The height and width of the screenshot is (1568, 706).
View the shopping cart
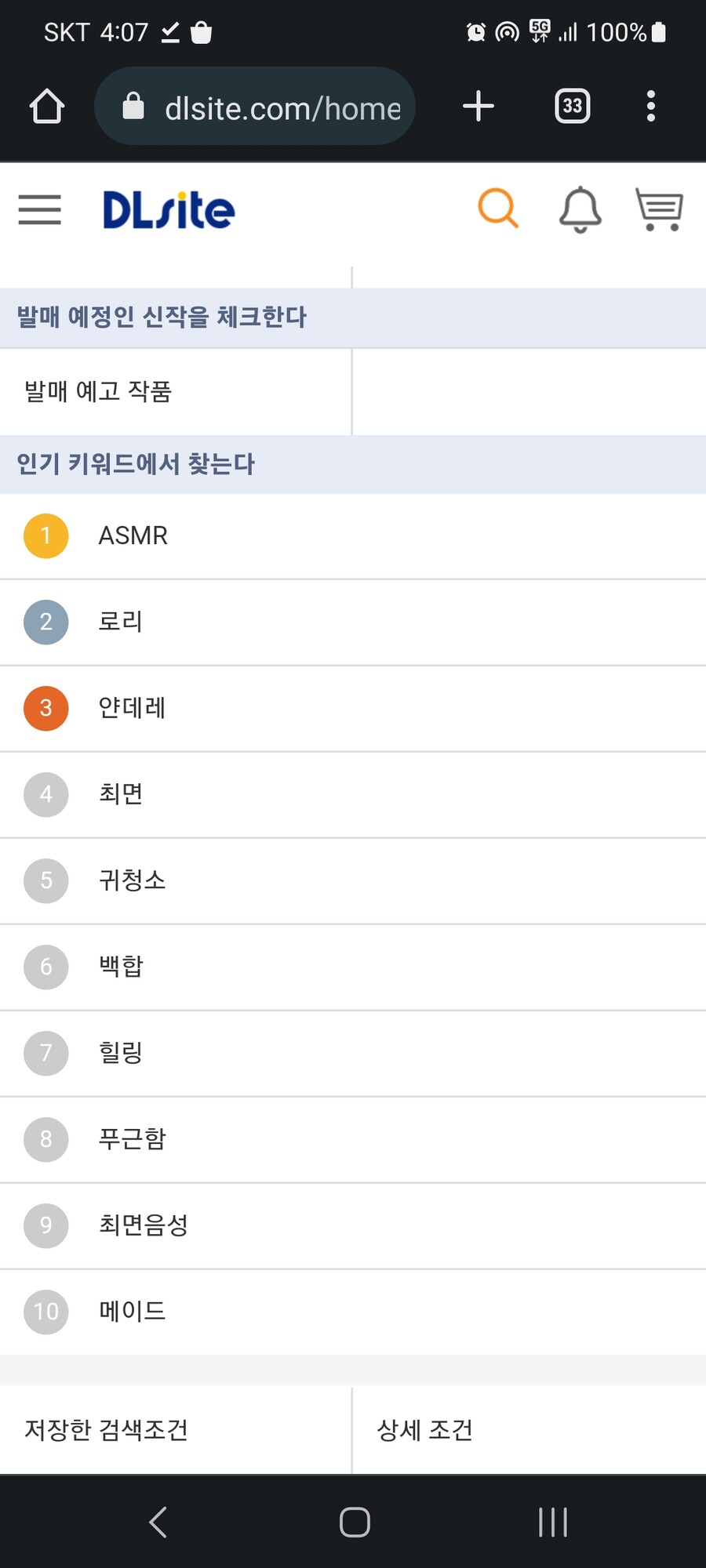[x=659, y=209]
